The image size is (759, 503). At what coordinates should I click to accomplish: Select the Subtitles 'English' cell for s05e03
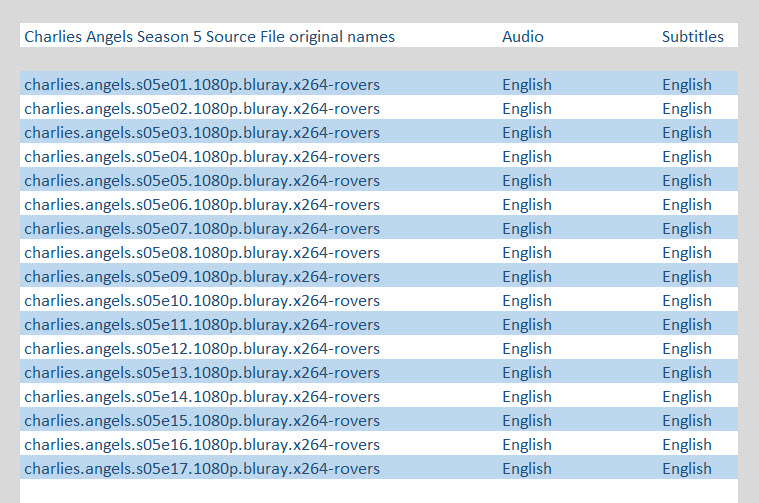[x=687, y=133]
